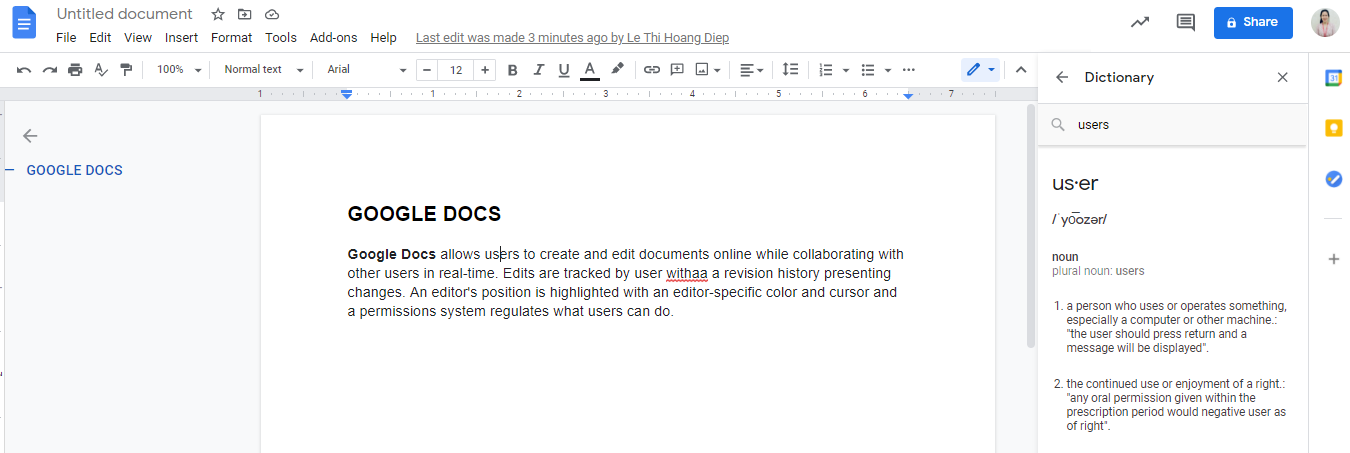The height and width of the screenshot is (453, 1350).
Task: Open the text color picker
Action: (590, 70)
